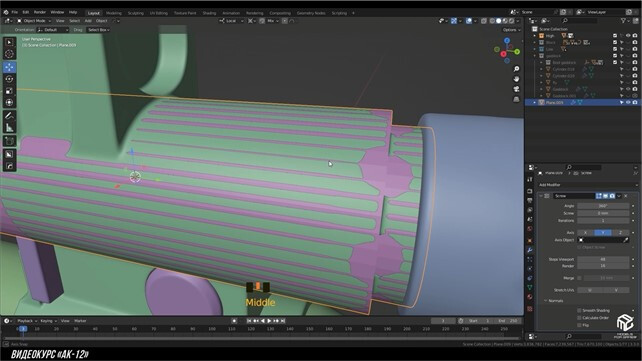Image resolution: width=642 pixels, height=361 pixels.
Task: Open the Render menu
Action: [x=40, y=12]
